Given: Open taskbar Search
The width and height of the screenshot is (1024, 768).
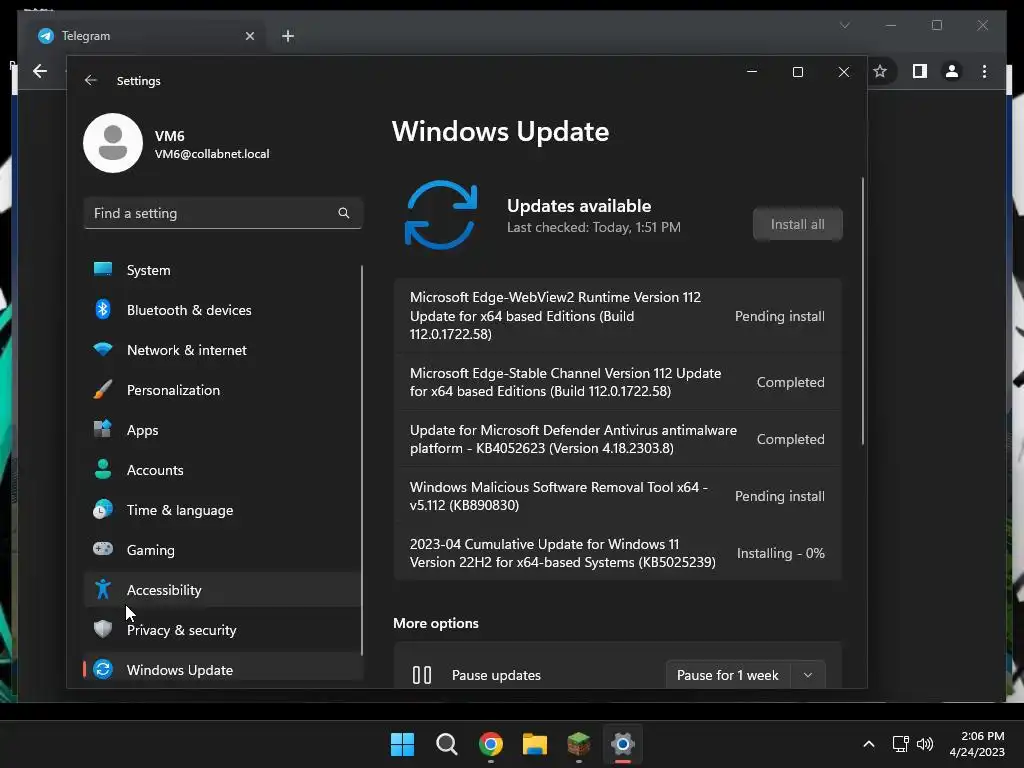Looking at the screenshot, I should pos(447,744).
